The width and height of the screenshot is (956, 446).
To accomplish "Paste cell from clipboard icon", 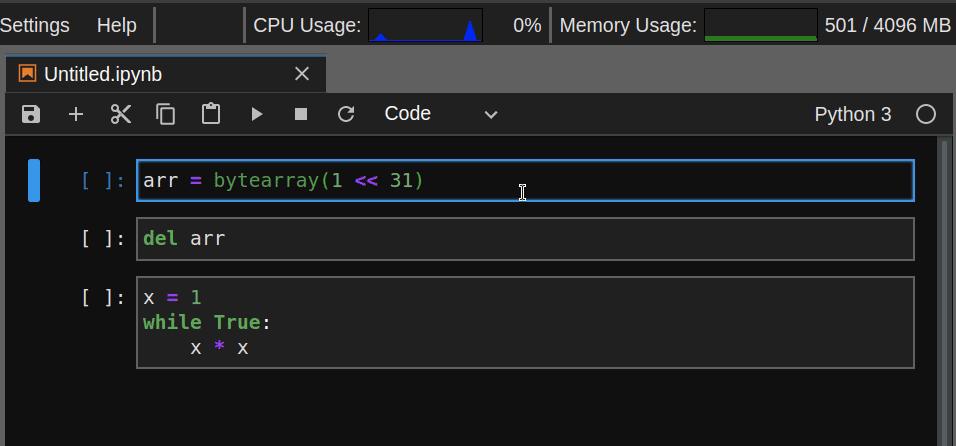I will 211,114.
